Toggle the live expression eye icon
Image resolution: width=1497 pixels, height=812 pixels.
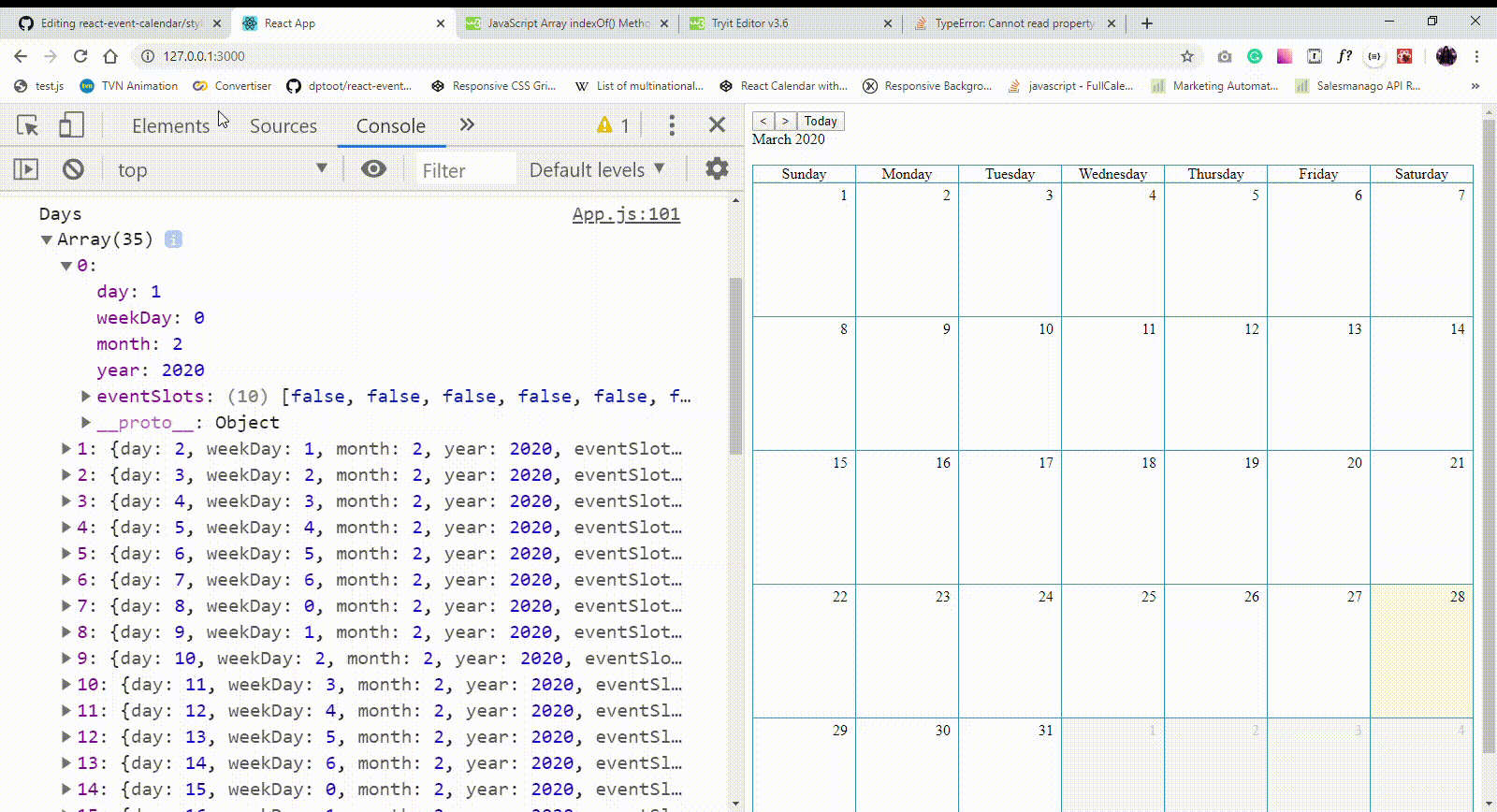pos(373,169)
